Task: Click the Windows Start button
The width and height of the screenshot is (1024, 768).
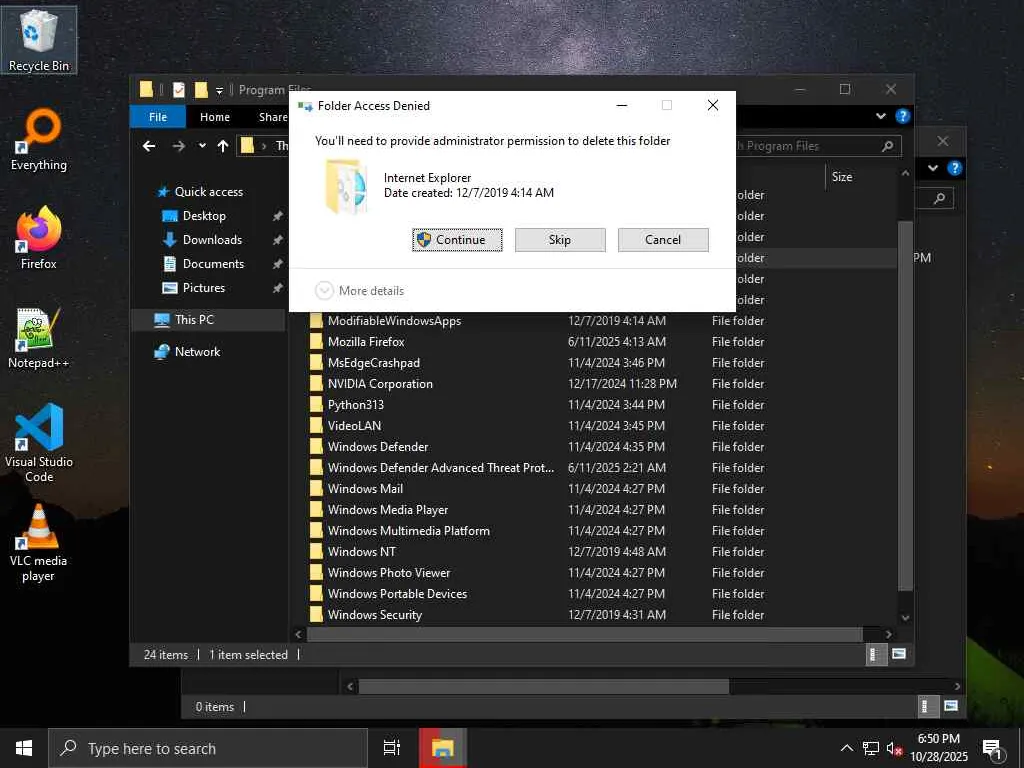Action: click(24, 748)
